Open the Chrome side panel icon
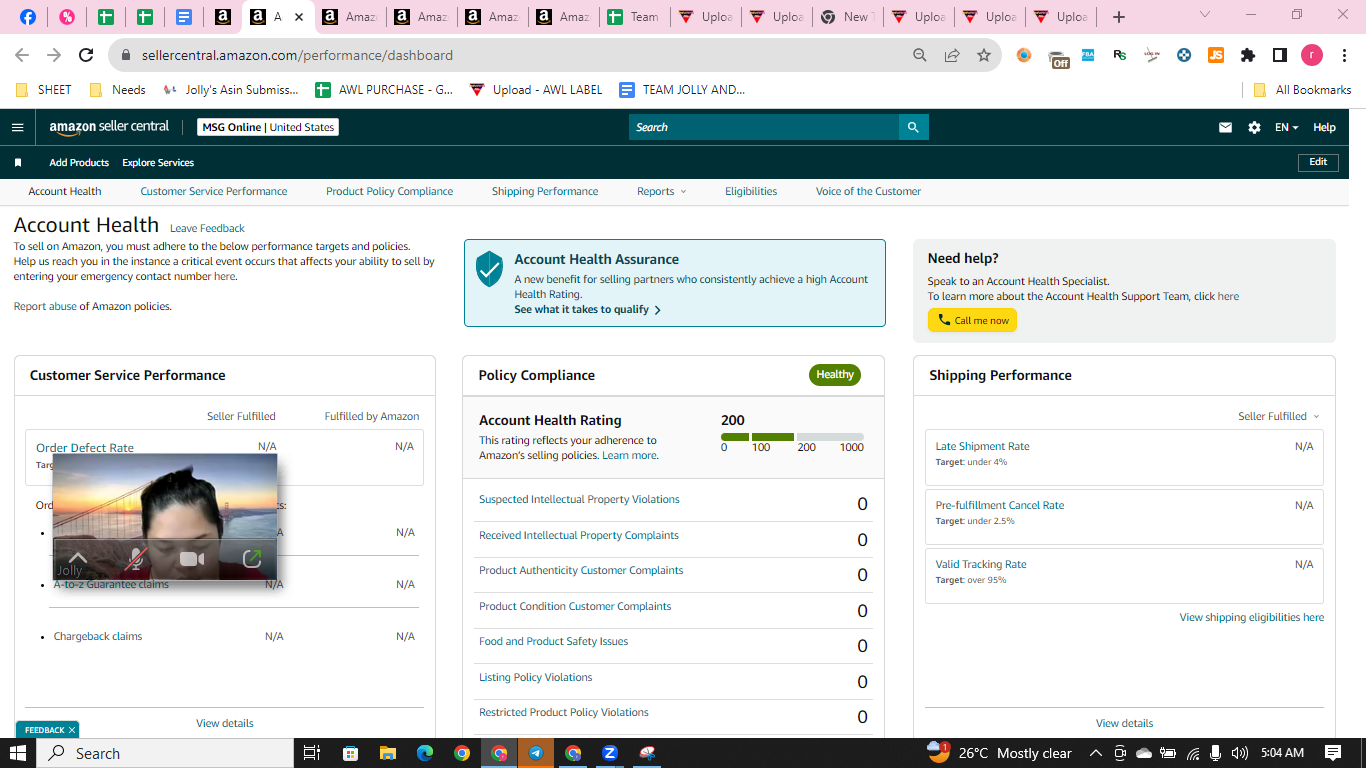 click(1280, 55)
